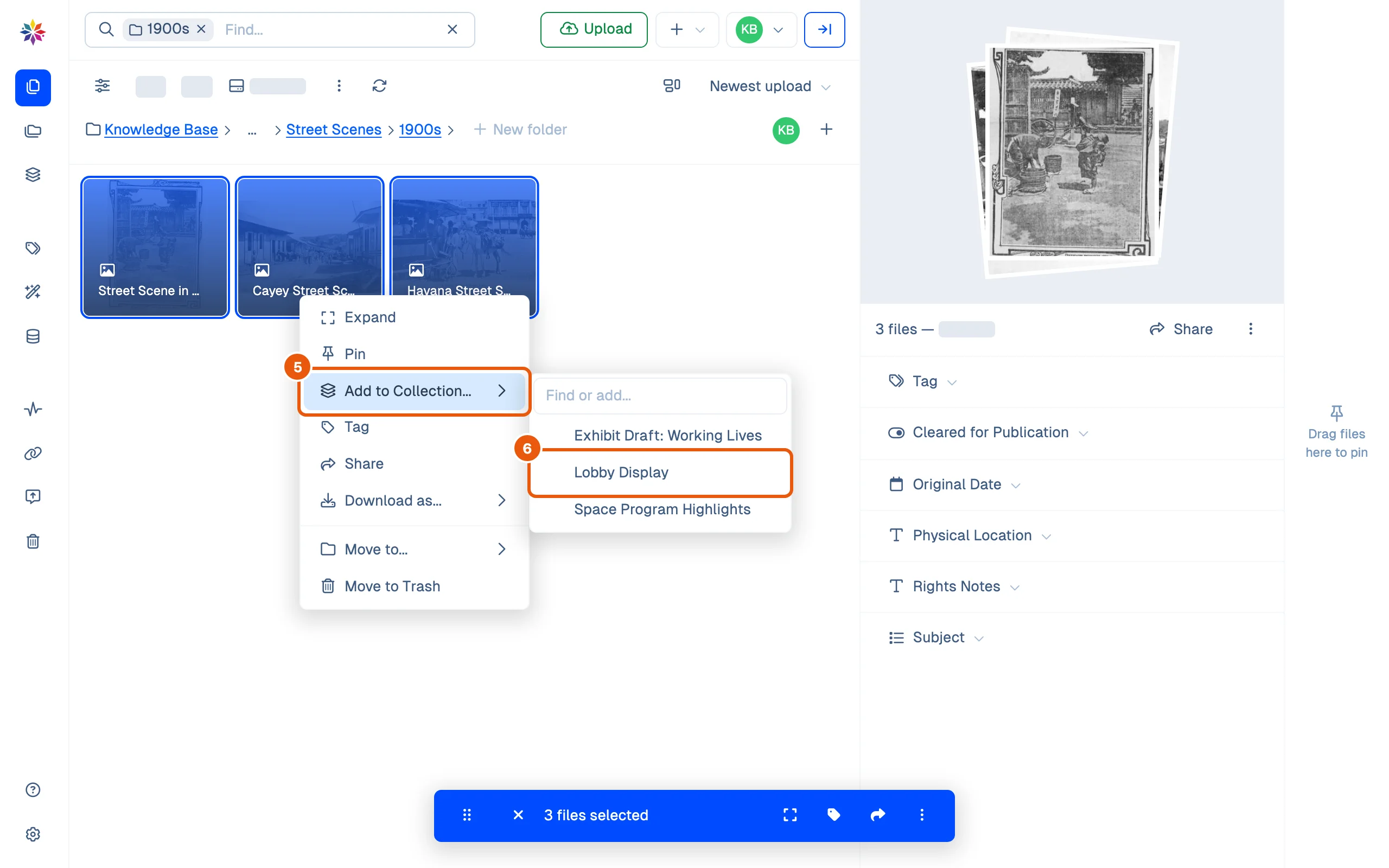
Task: Open the Street Scenes breadcrumb link
Action: click(334, 130)
